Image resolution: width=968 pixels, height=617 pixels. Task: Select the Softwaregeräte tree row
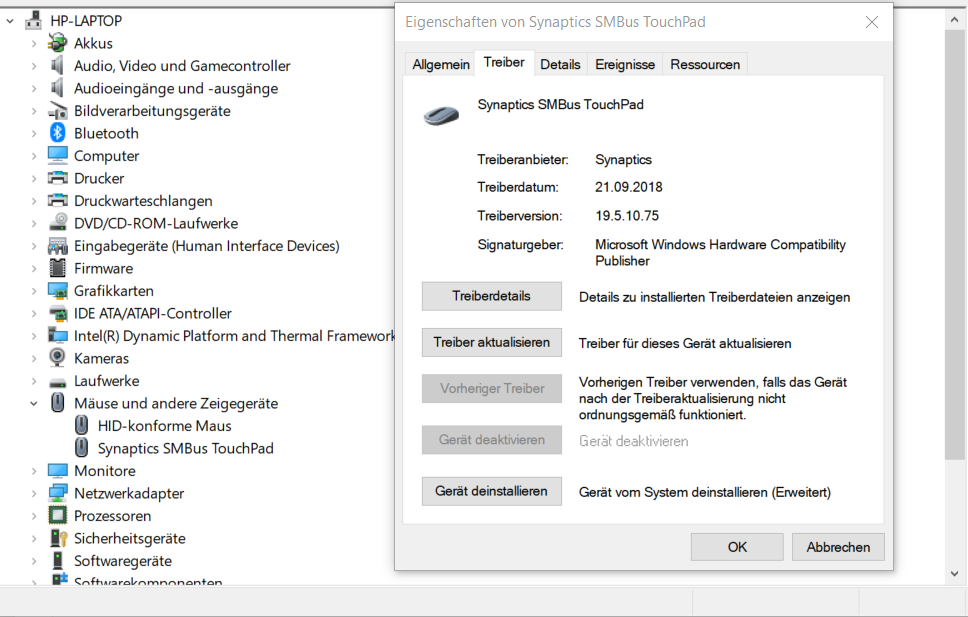[x=123, y=561]
